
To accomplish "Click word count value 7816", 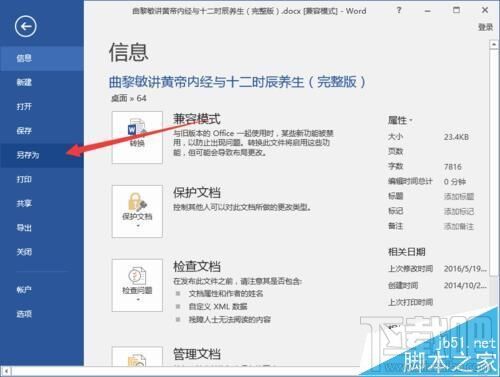I will [453, 167].
